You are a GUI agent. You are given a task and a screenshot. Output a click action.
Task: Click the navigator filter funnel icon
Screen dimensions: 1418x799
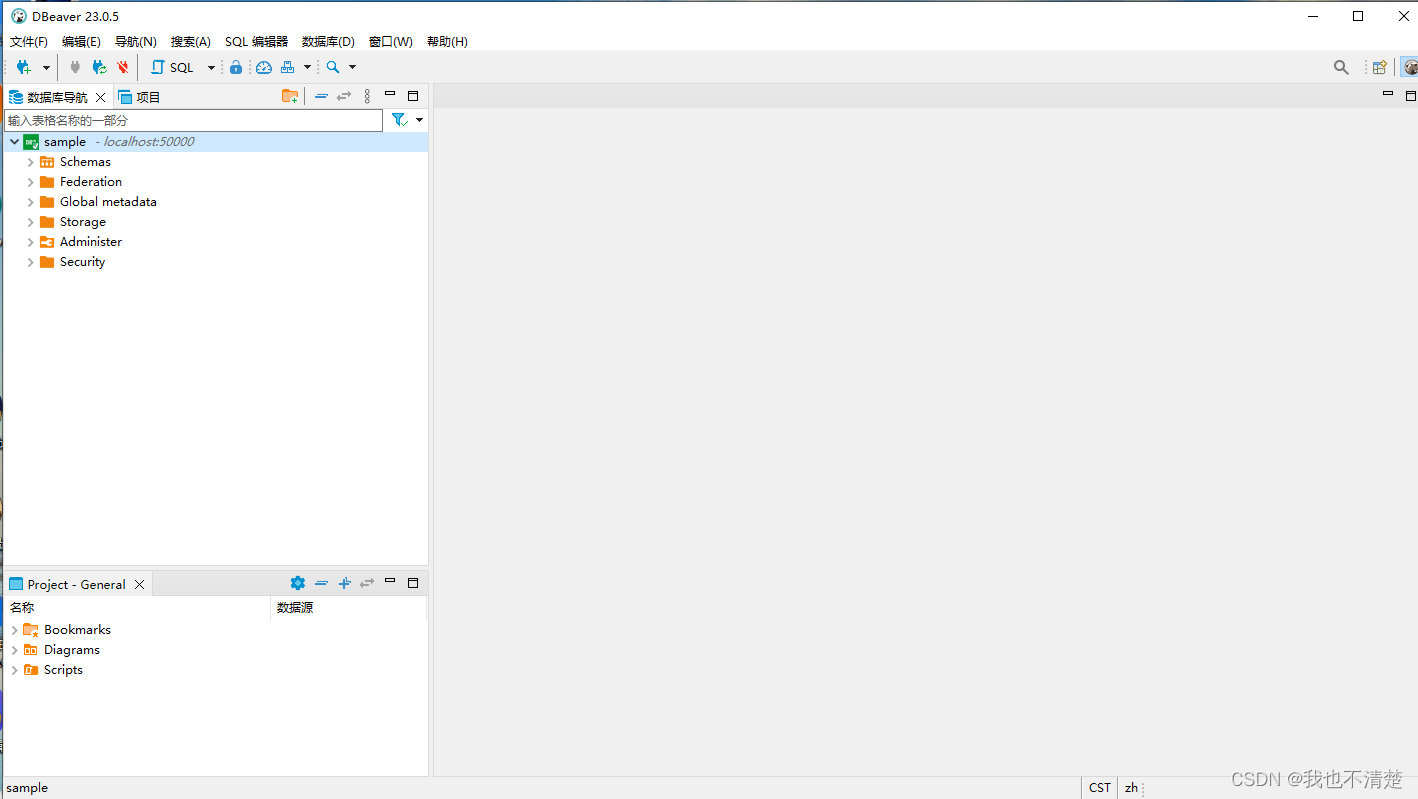tap(399, 120)
